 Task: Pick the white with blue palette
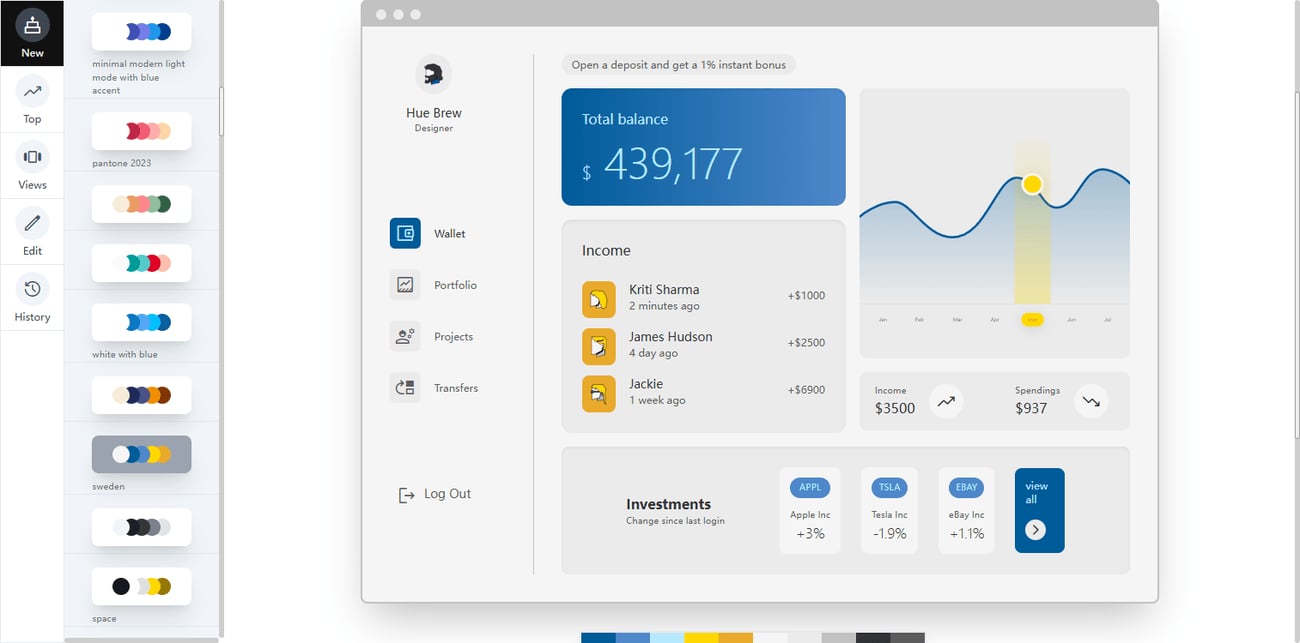coord(141,322)
